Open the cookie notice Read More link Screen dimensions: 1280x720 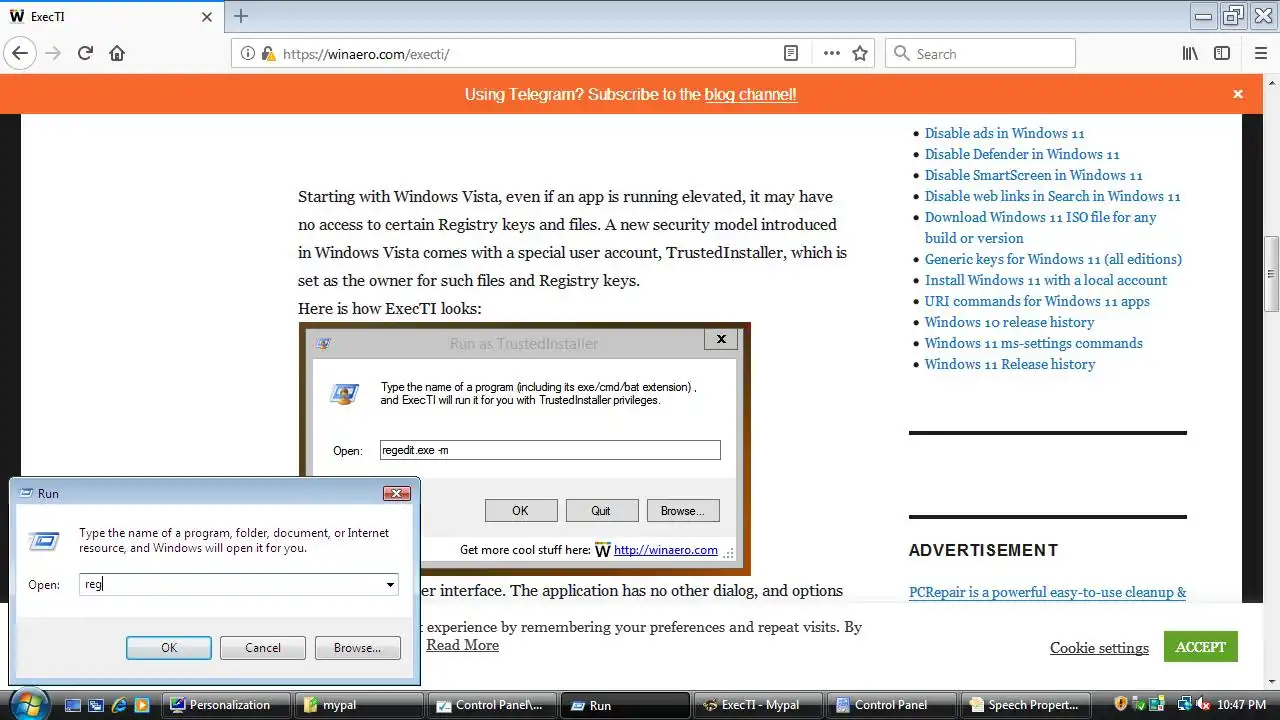click(462, 645)
